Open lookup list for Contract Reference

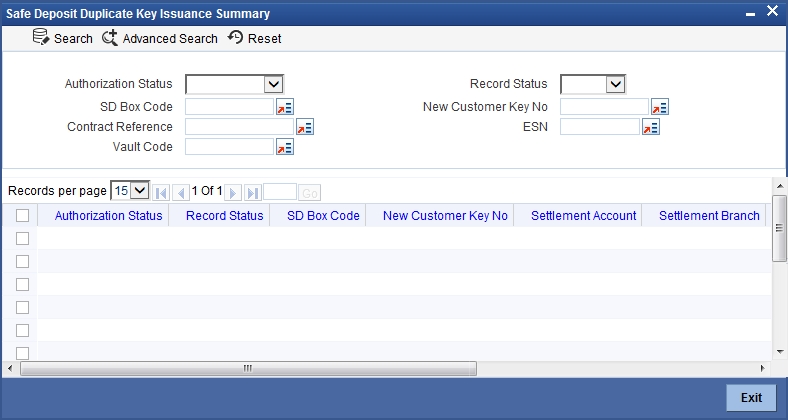[305, 127]
